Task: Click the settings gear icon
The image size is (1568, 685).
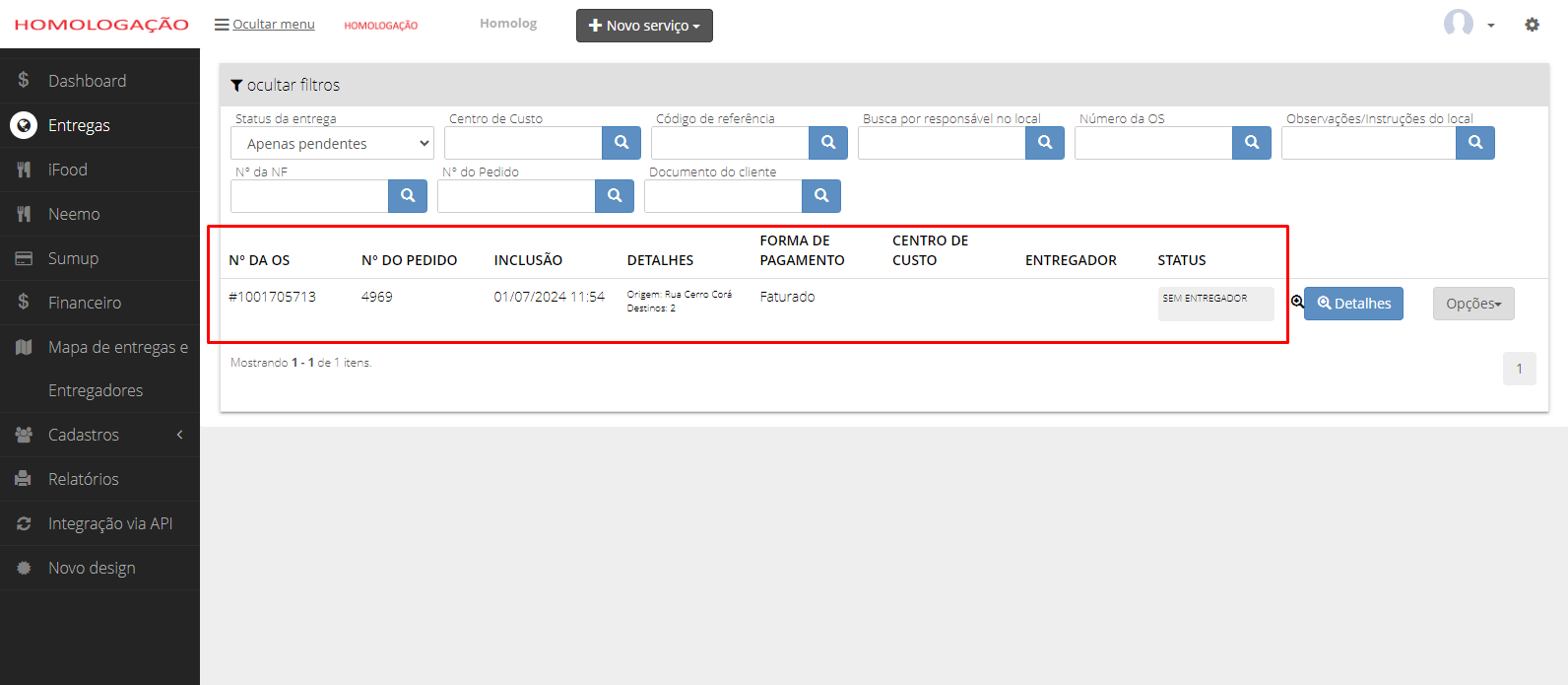Action: point(1532,25)
